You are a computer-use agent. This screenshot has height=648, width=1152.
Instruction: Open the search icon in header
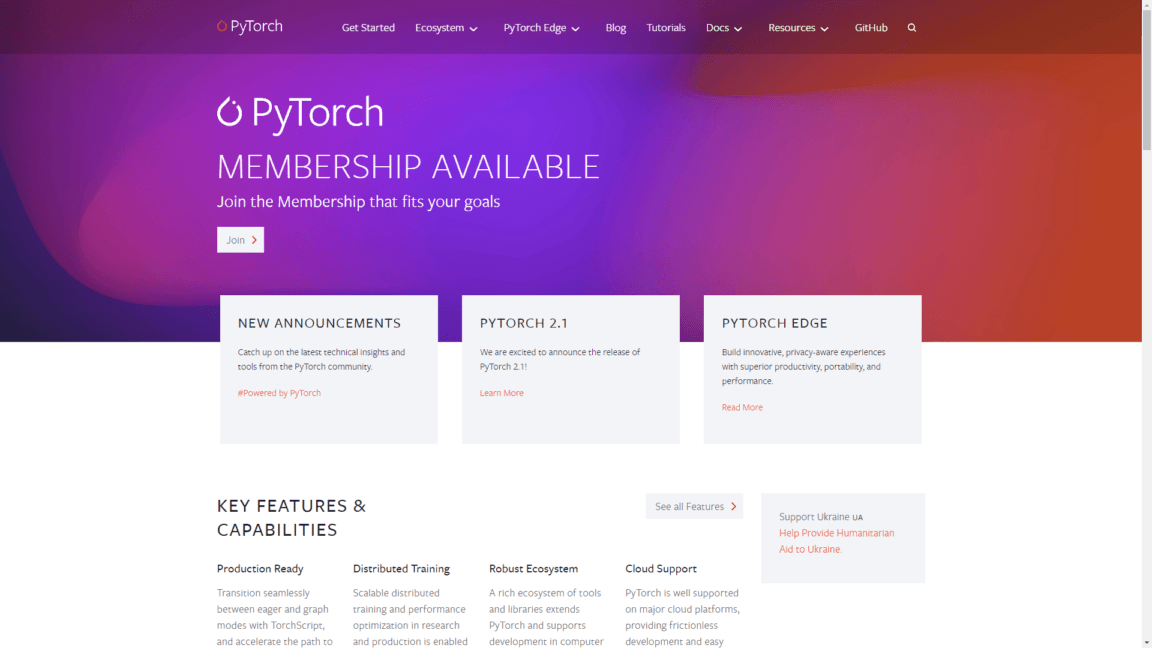(912, 28)
